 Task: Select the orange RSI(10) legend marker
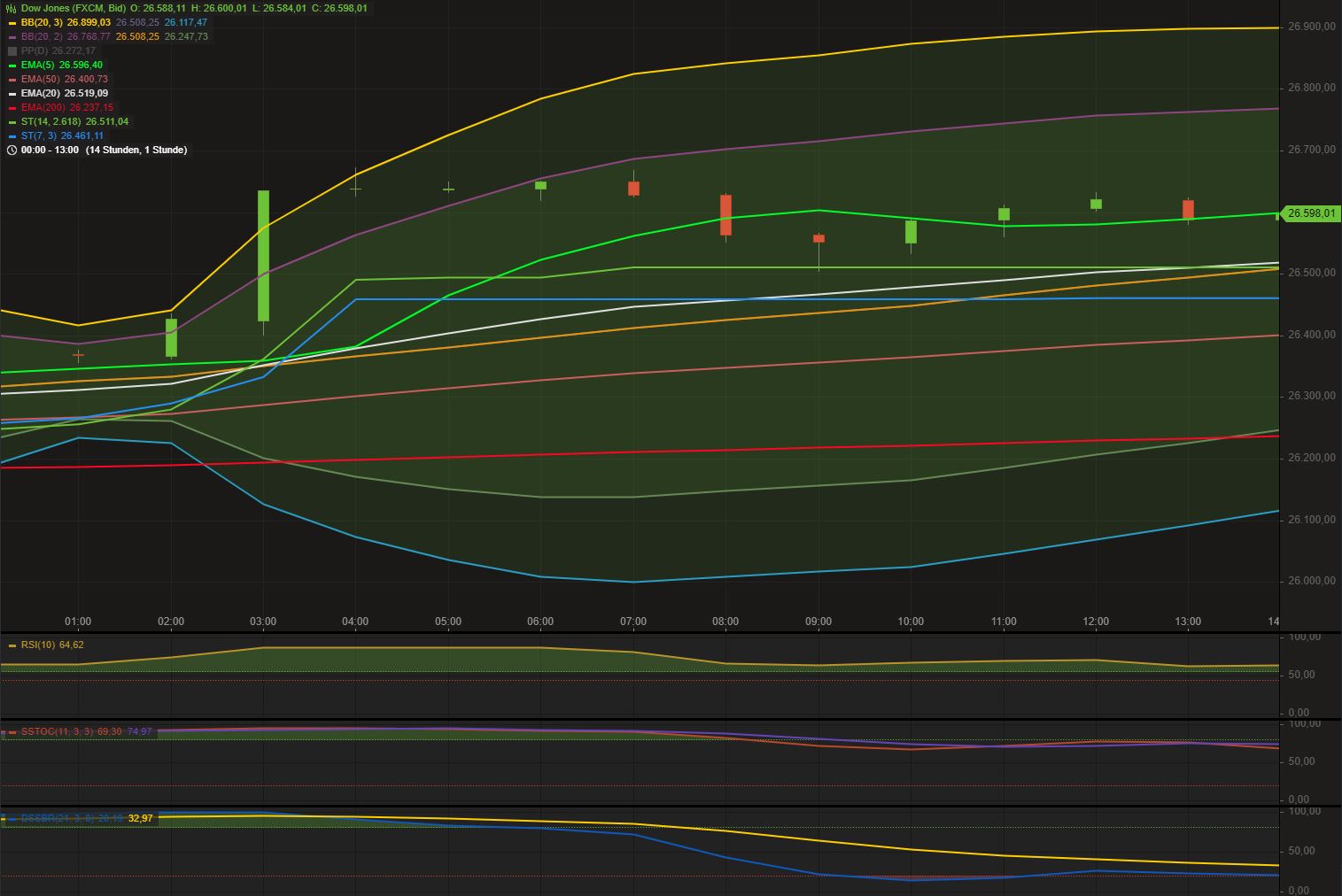tap(12, 645)
